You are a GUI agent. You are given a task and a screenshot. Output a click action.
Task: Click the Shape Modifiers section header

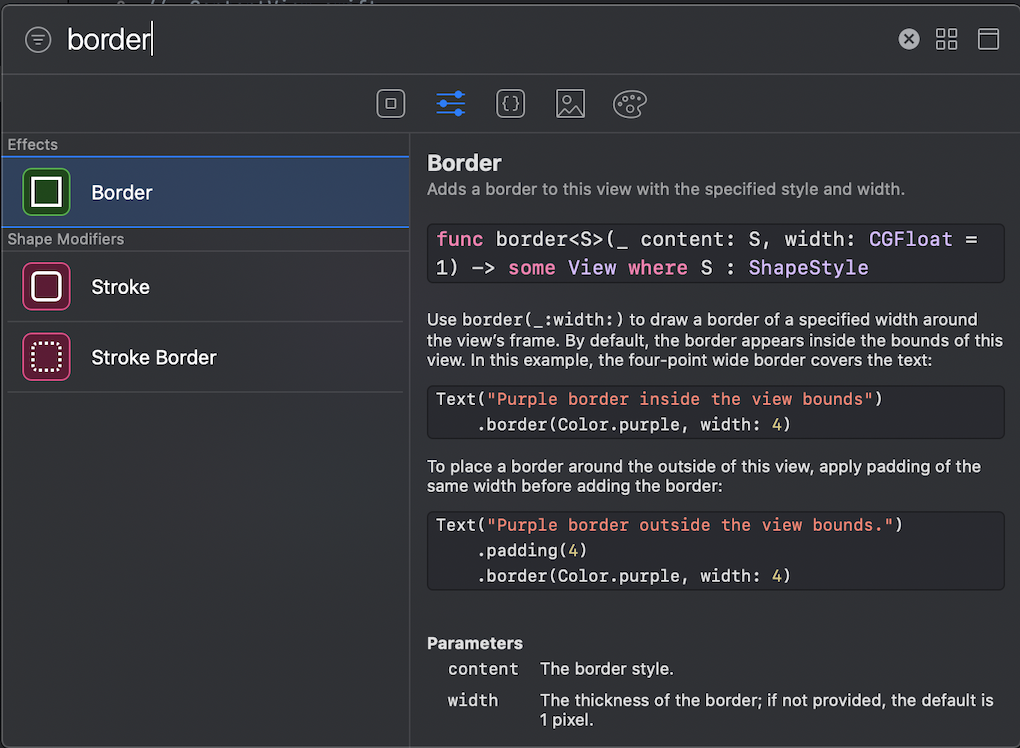tap(66, 239)
